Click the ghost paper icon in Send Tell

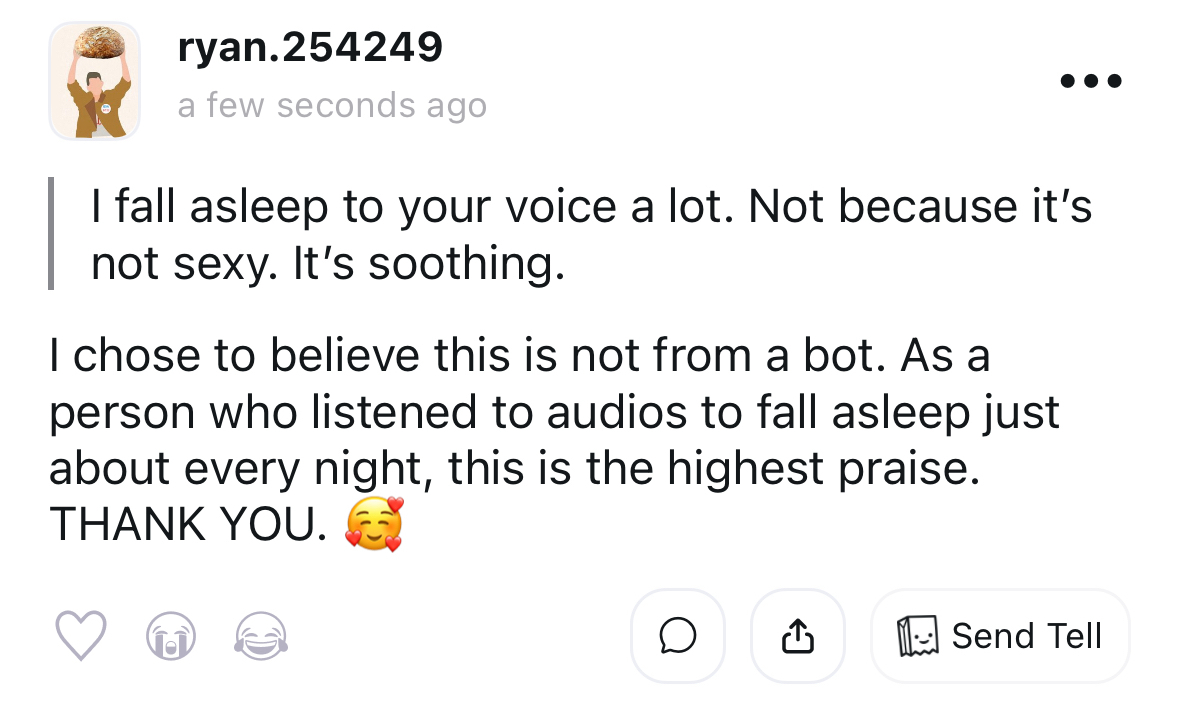[919, 636]
